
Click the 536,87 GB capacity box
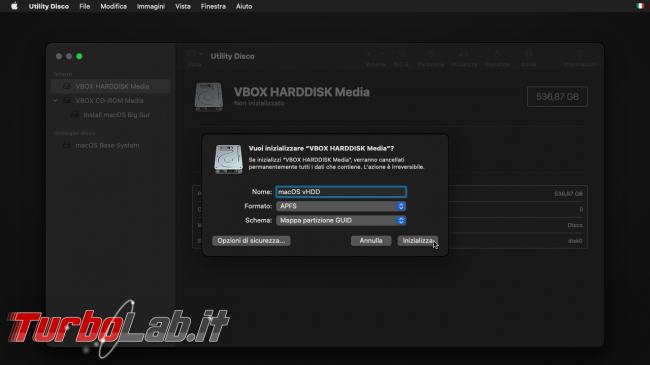[x=557, y=97]
